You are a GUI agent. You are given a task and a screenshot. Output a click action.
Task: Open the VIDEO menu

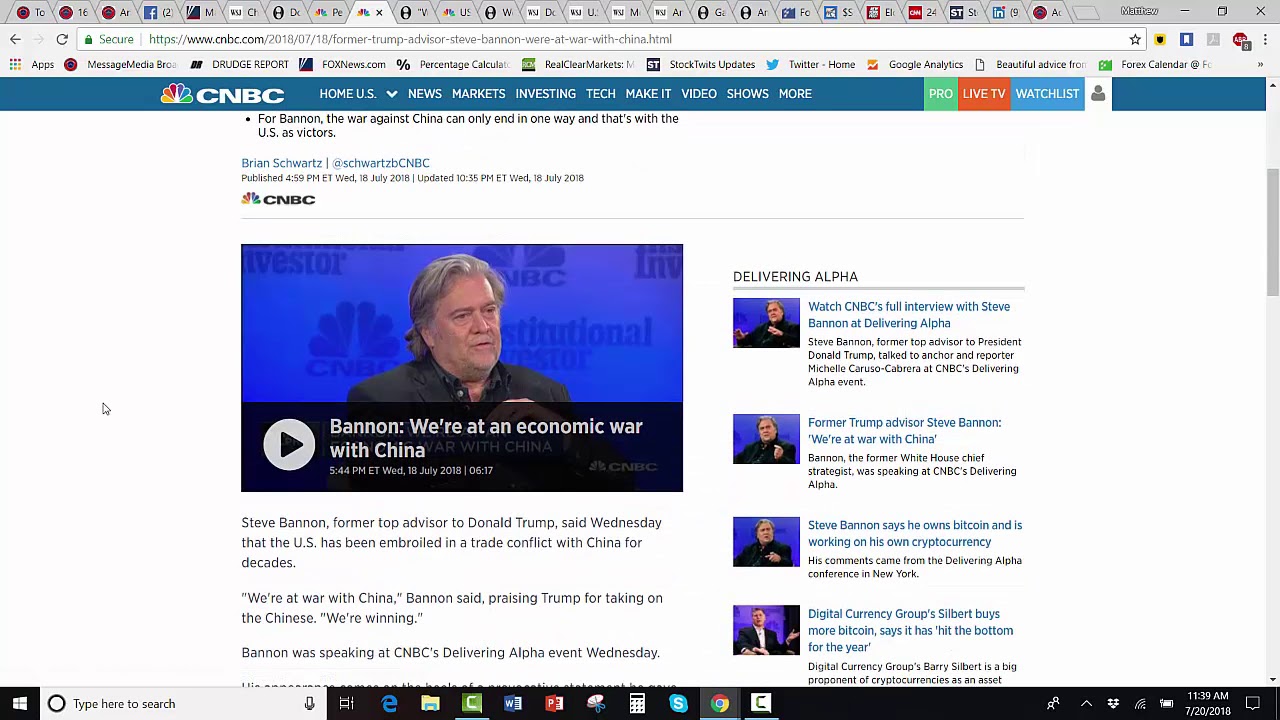point(699,94)
